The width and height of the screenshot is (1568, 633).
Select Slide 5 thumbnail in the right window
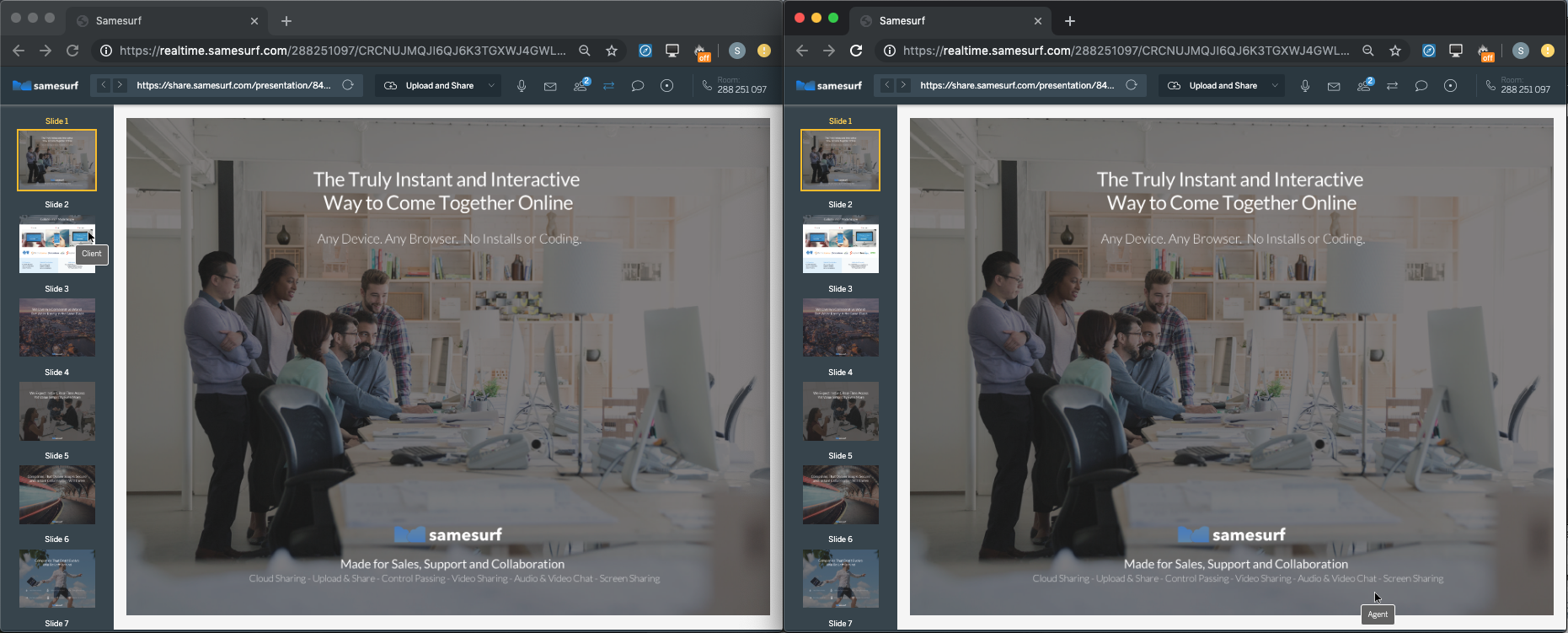(x=841, y=495)
